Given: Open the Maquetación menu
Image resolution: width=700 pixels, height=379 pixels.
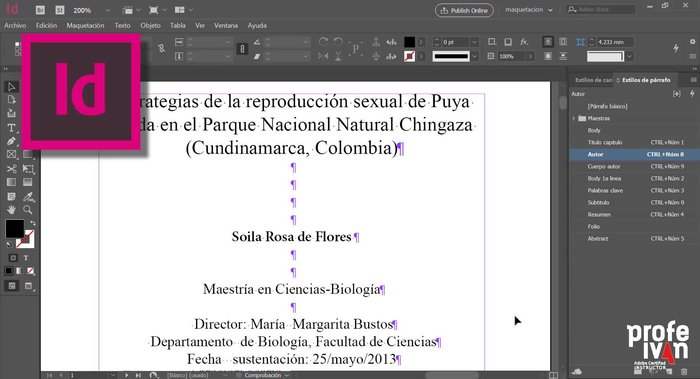Looking at the screenshot, I should (x=85, y=25).
